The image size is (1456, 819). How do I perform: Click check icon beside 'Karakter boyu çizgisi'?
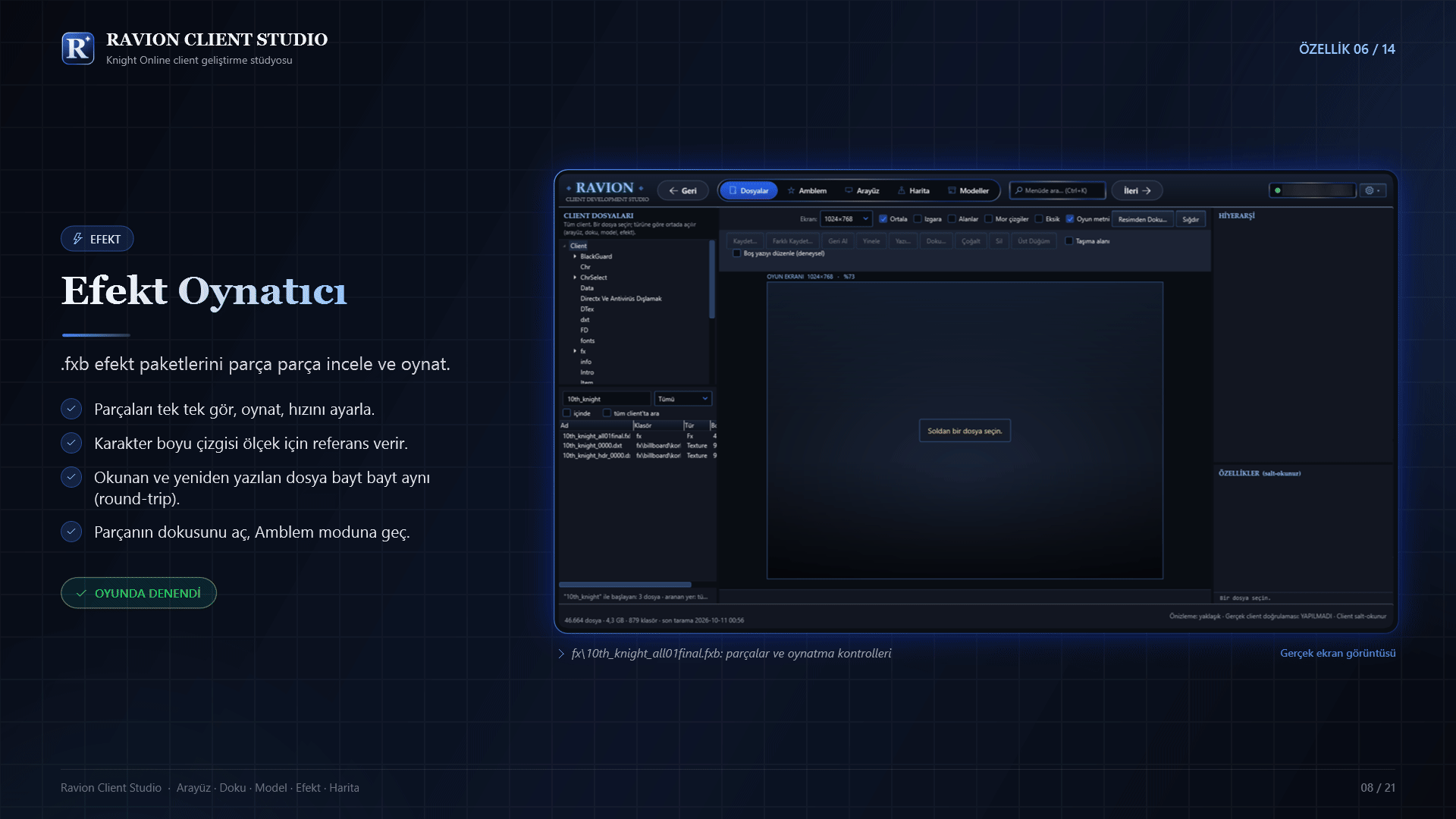coord(71,443)
